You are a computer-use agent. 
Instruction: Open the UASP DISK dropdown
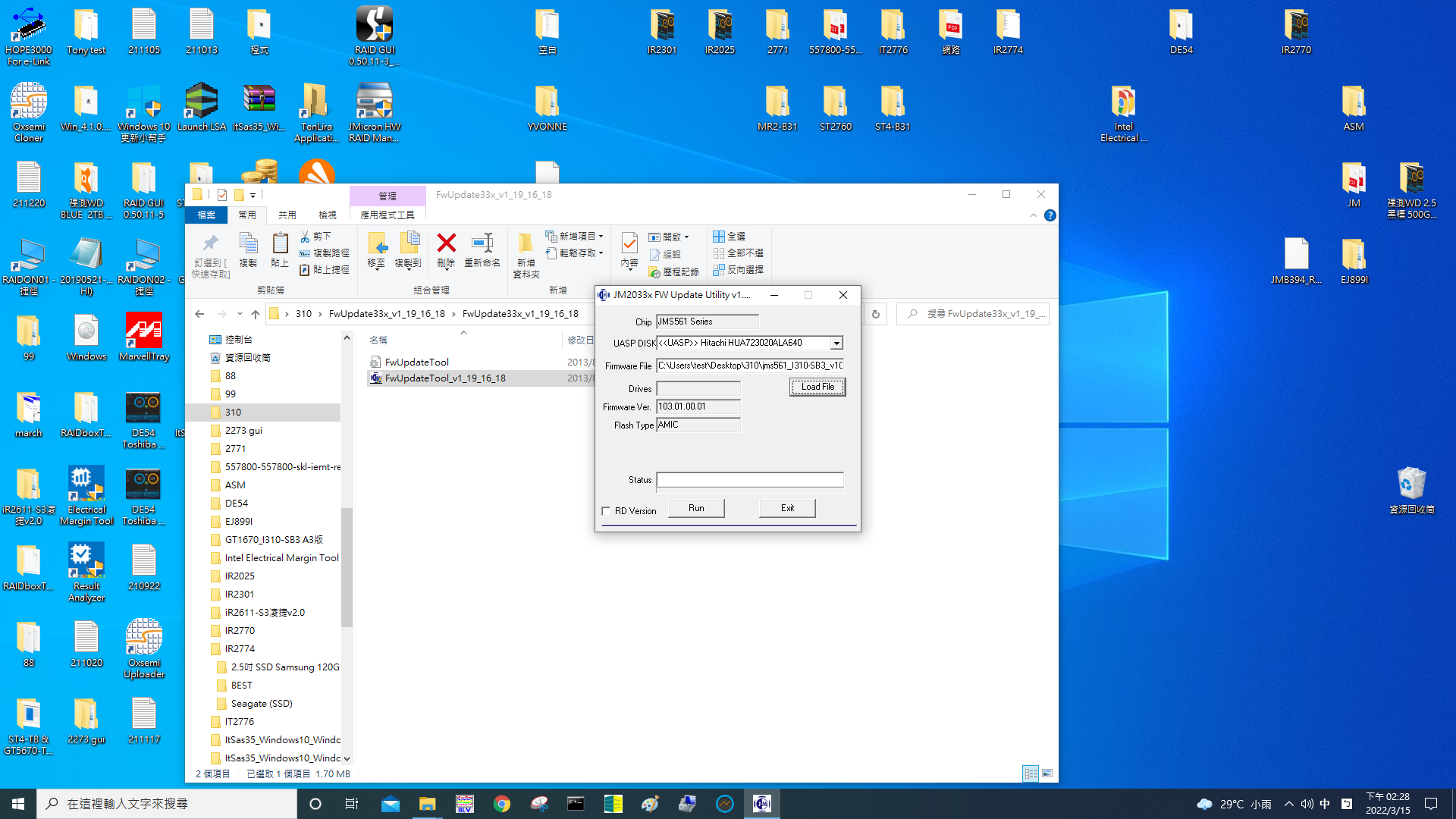click(836, 344)
